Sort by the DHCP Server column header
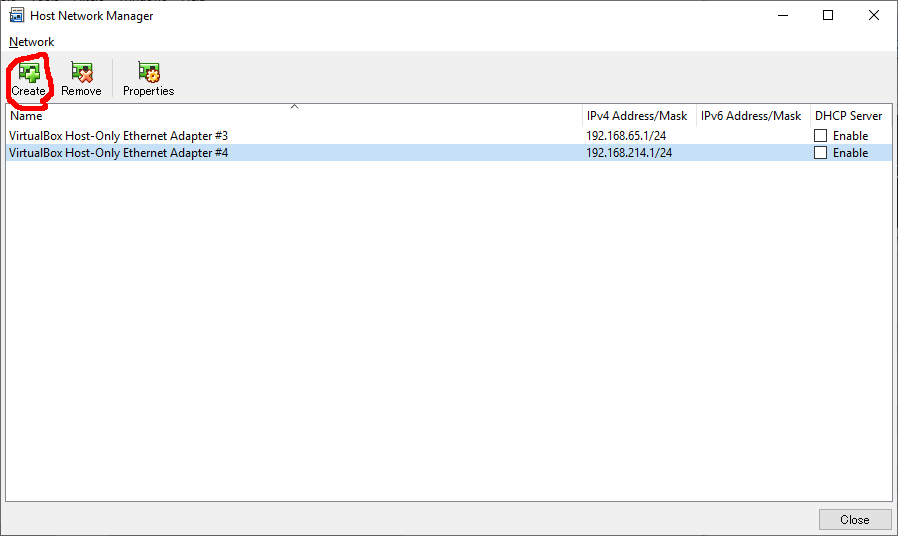Image resolution: width=898 pixels, height=536 pixels. click(x=851, y=116)
